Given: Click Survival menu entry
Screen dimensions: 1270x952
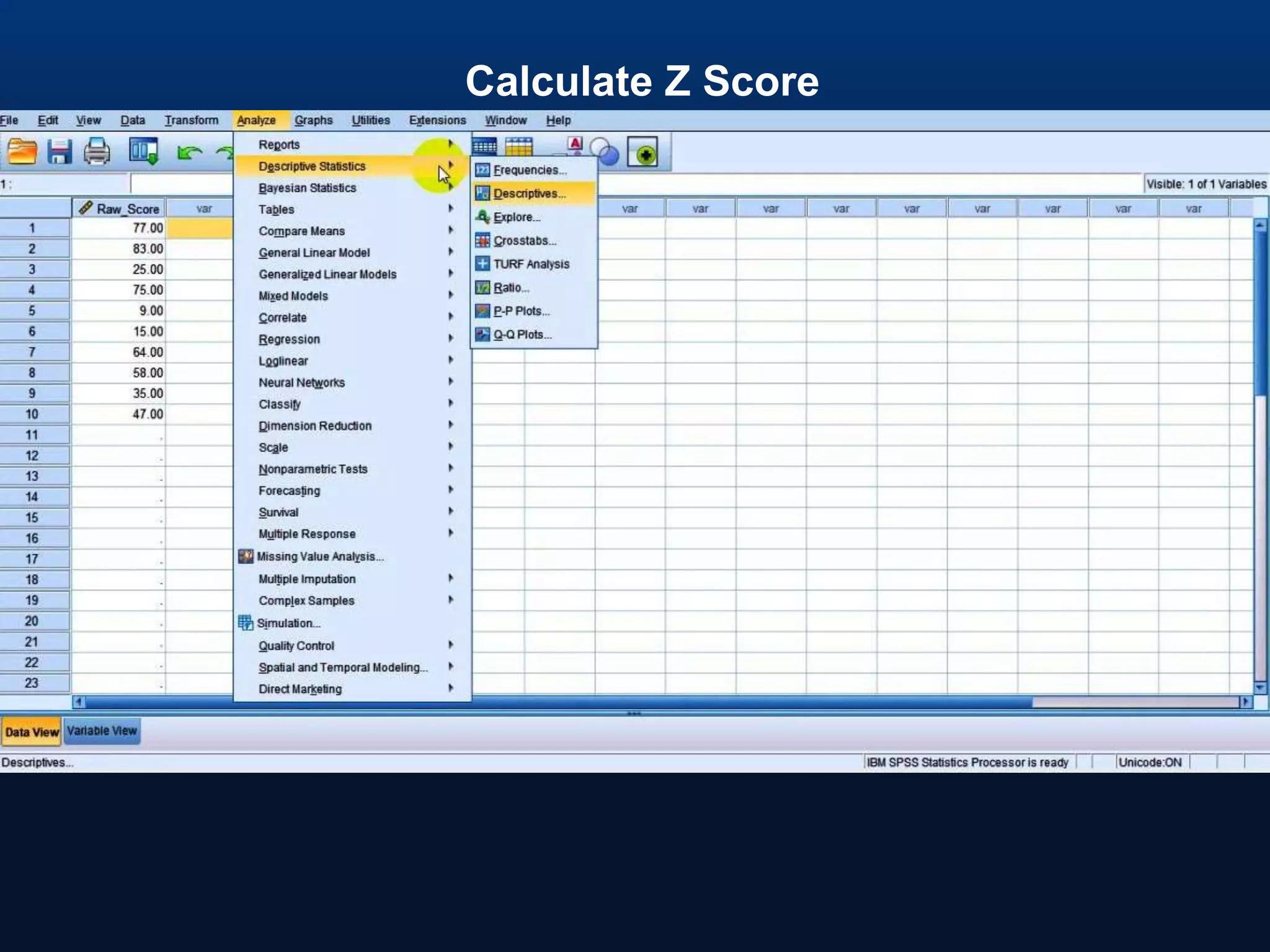Looking at the screenshot, I should coord(352,513).
